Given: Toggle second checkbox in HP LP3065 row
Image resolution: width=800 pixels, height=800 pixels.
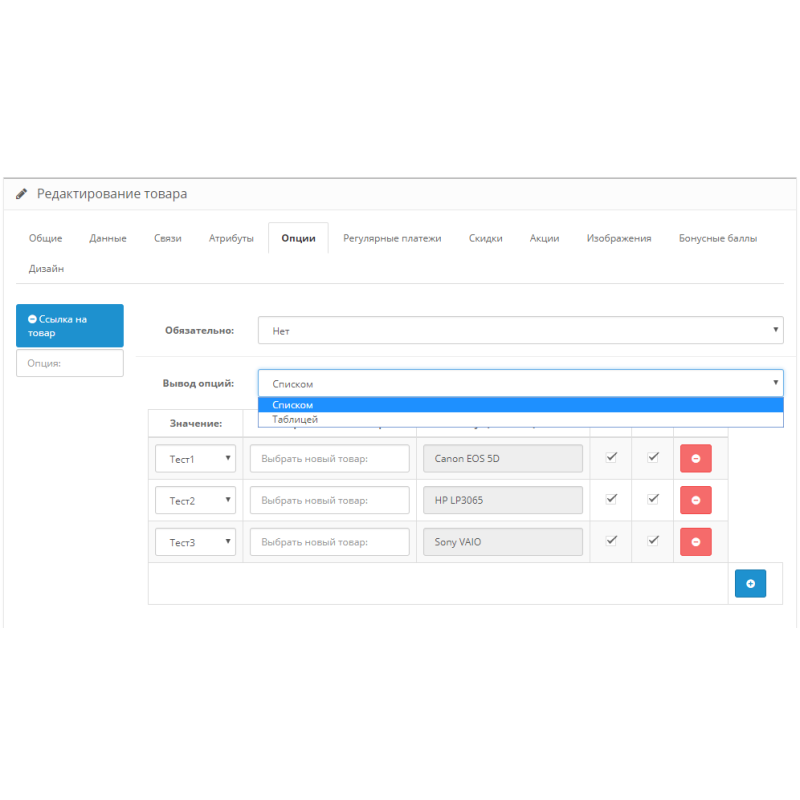Looking at the screenshot, I should [x=653, y=499].
